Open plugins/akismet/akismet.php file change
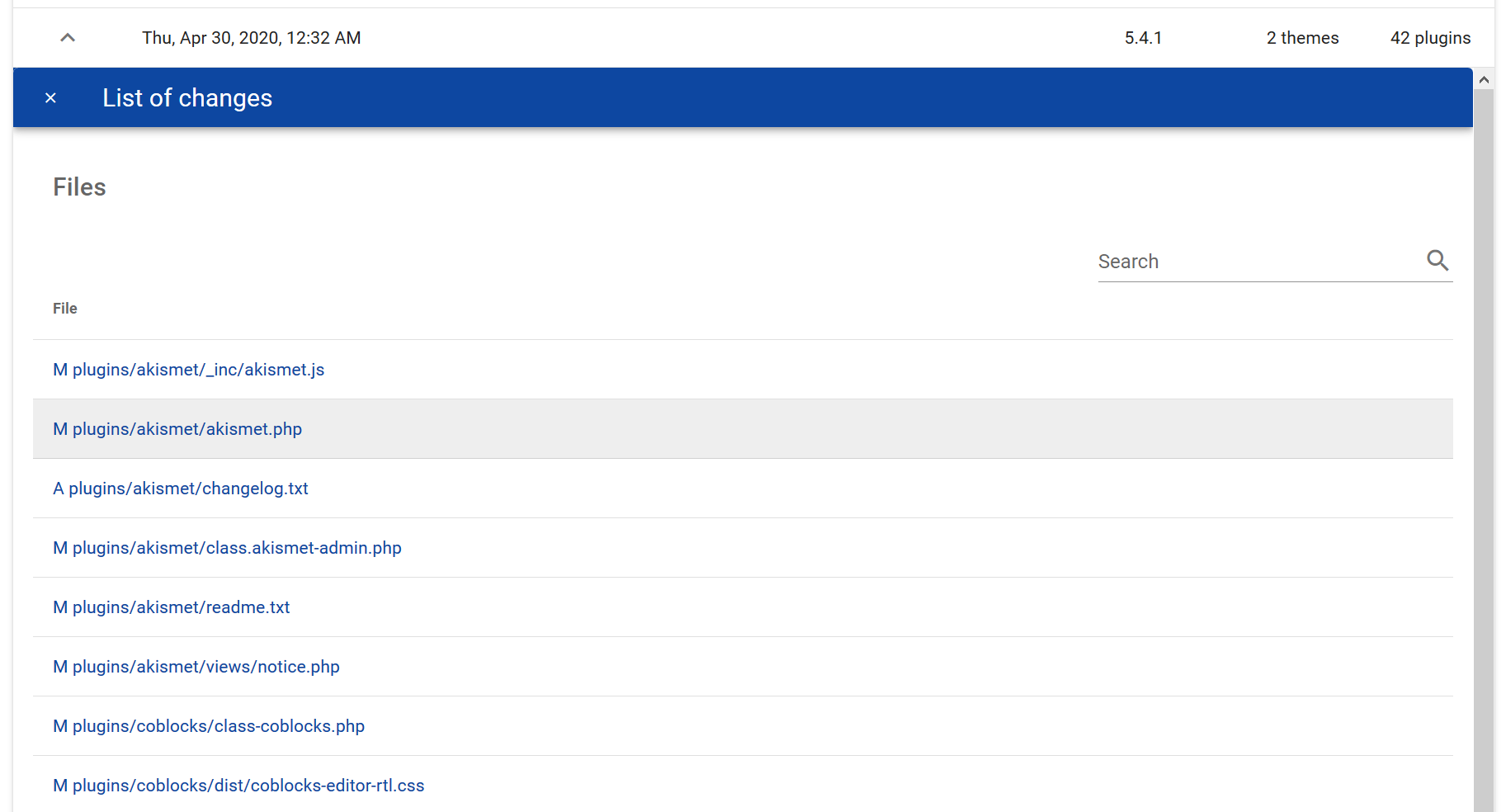Viewport: 1506px width, 812px height. pyautogui.click(x=177, y=429)
